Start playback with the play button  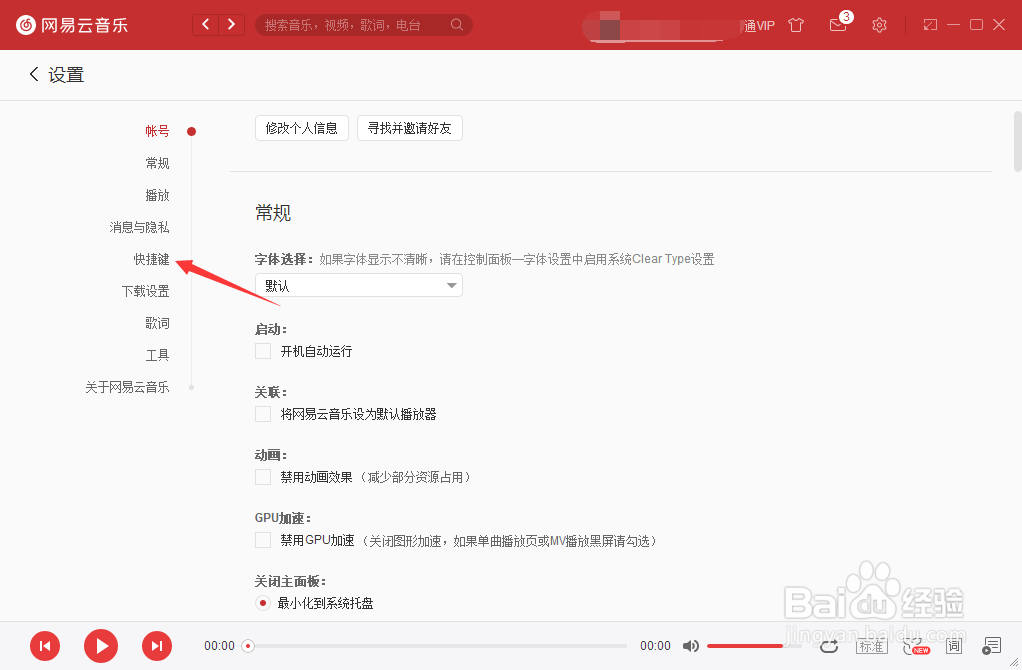(x=101, y=646)
